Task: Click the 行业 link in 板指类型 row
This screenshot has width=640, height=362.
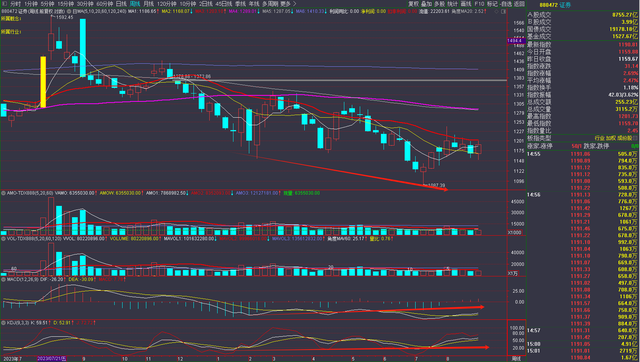Action: pos(600,138)
